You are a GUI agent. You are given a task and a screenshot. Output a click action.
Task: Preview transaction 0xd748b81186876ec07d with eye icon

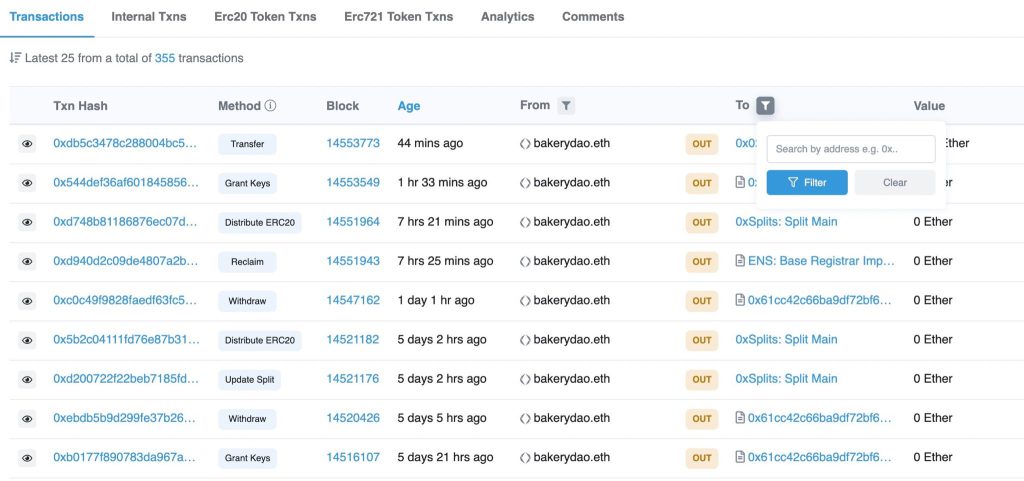(27, 223)
